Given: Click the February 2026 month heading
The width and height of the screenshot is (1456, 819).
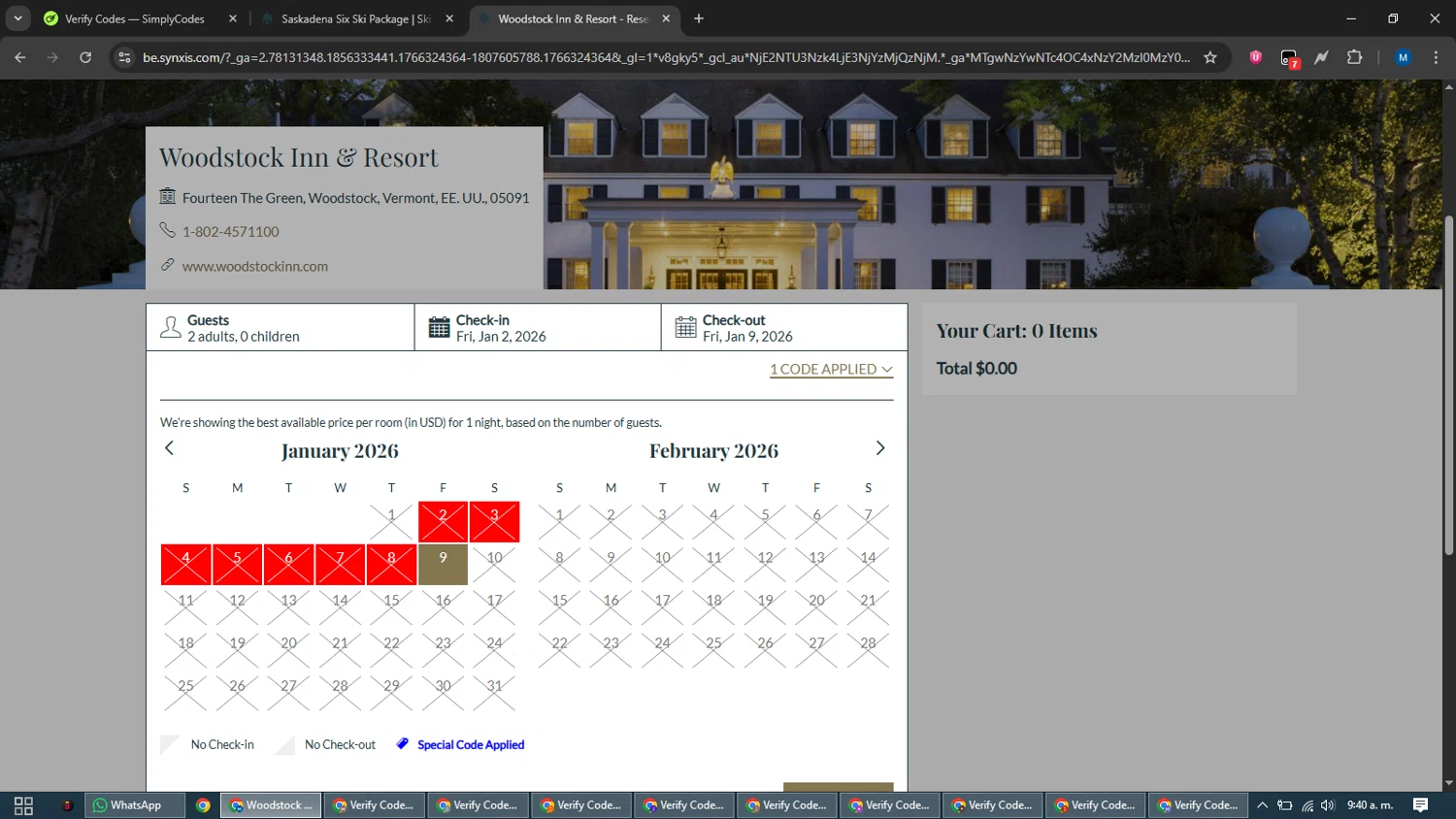Looking at the screenshot, I should (x=714, y=451).
